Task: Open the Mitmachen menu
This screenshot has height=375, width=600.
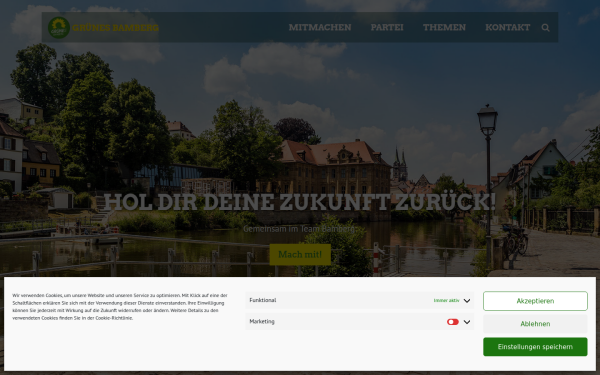Action: (320, 28)
